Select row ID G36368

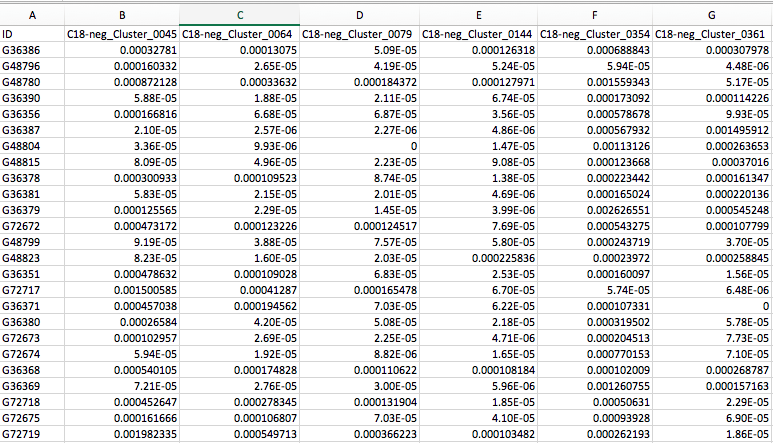pyautogui.click(x=32, y=370)
